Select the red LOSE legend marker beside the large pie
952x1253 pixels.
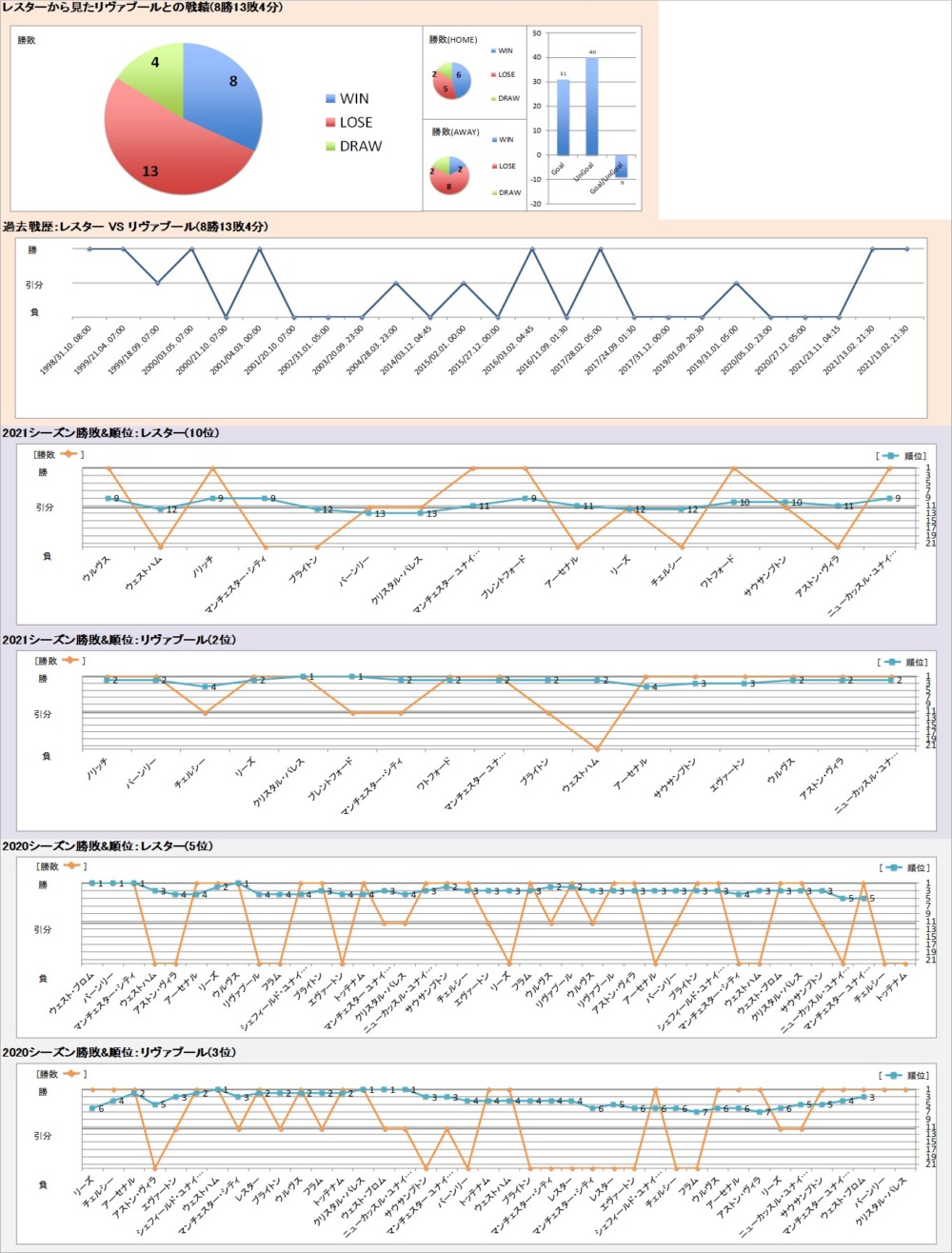tap(330, 123)
